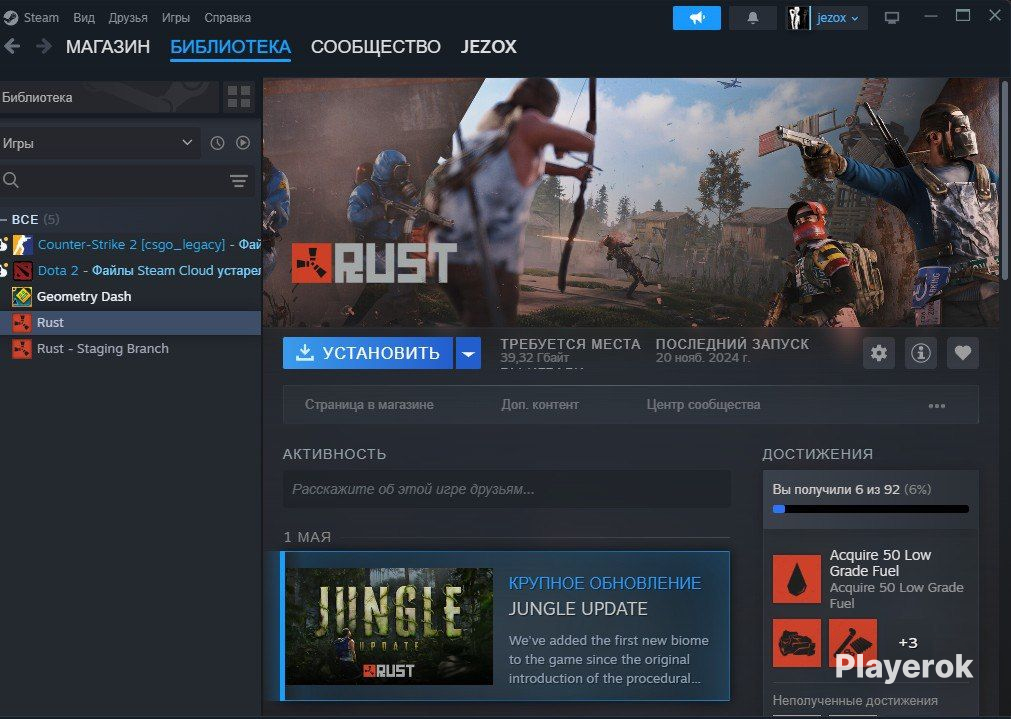
Task: Expand install options arrow next to УСТАНОВИТЬ
Action: (x=469, y=353)
